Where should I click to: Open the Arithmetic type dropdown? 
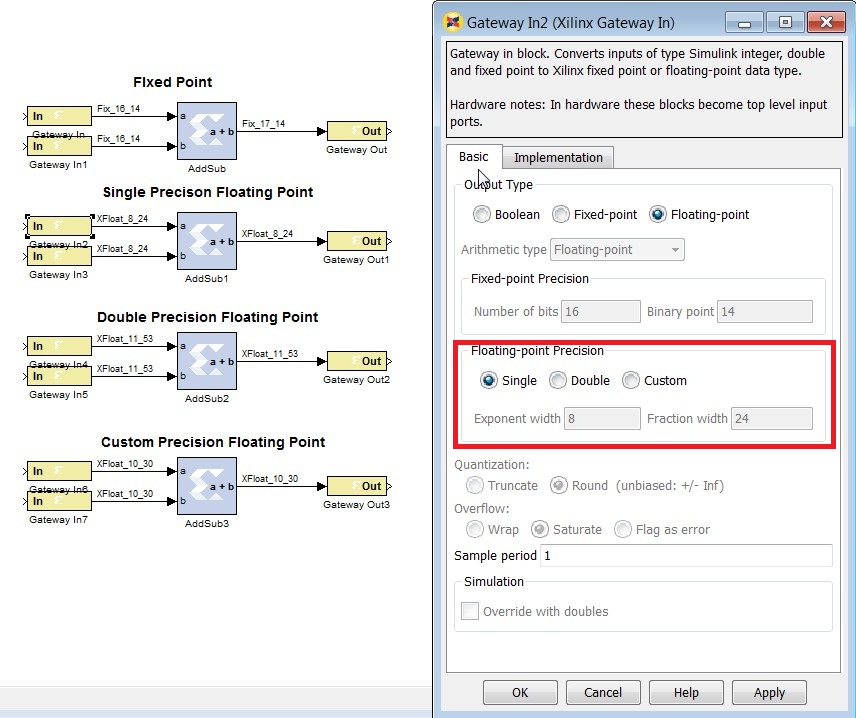tap(617, 250)
